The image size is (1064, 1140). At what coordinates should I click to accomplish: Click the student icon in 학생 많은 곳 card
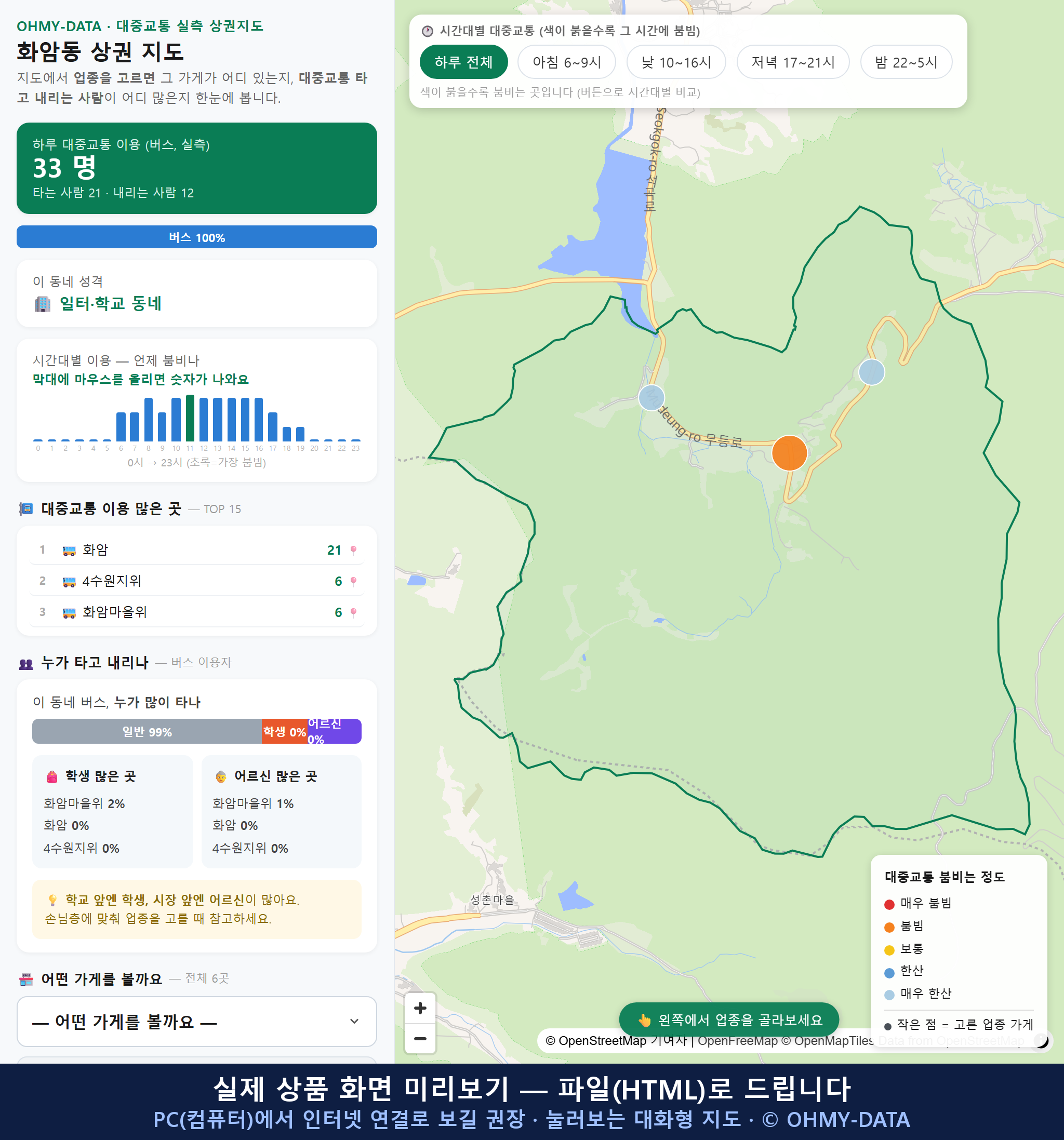52,776
